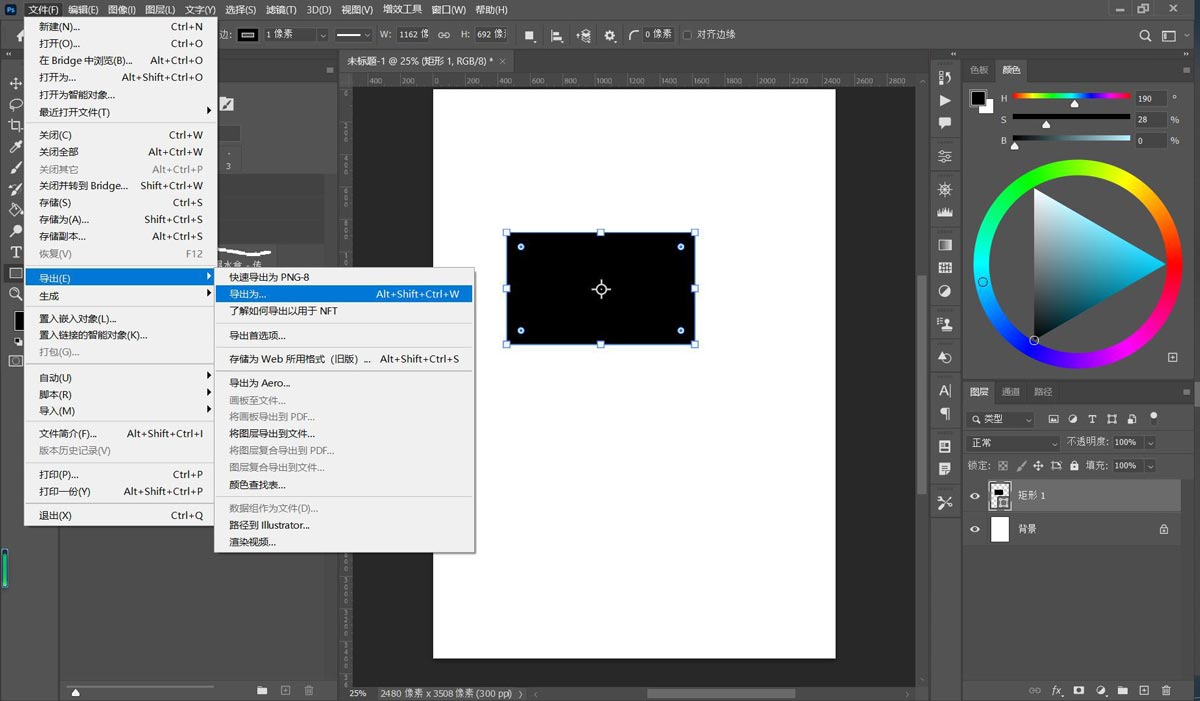
Task: Open path alignment icon in options bar
Action: click(x=558, y=35)
